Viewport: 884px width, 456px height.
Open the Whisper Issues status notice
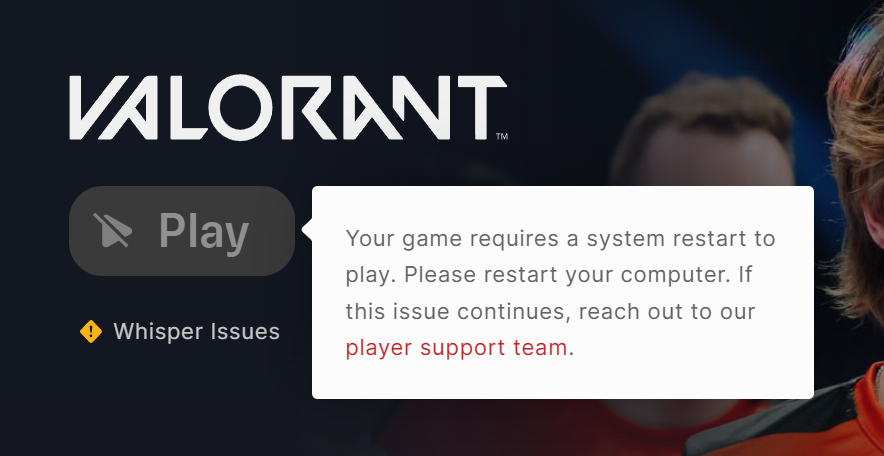180,331
